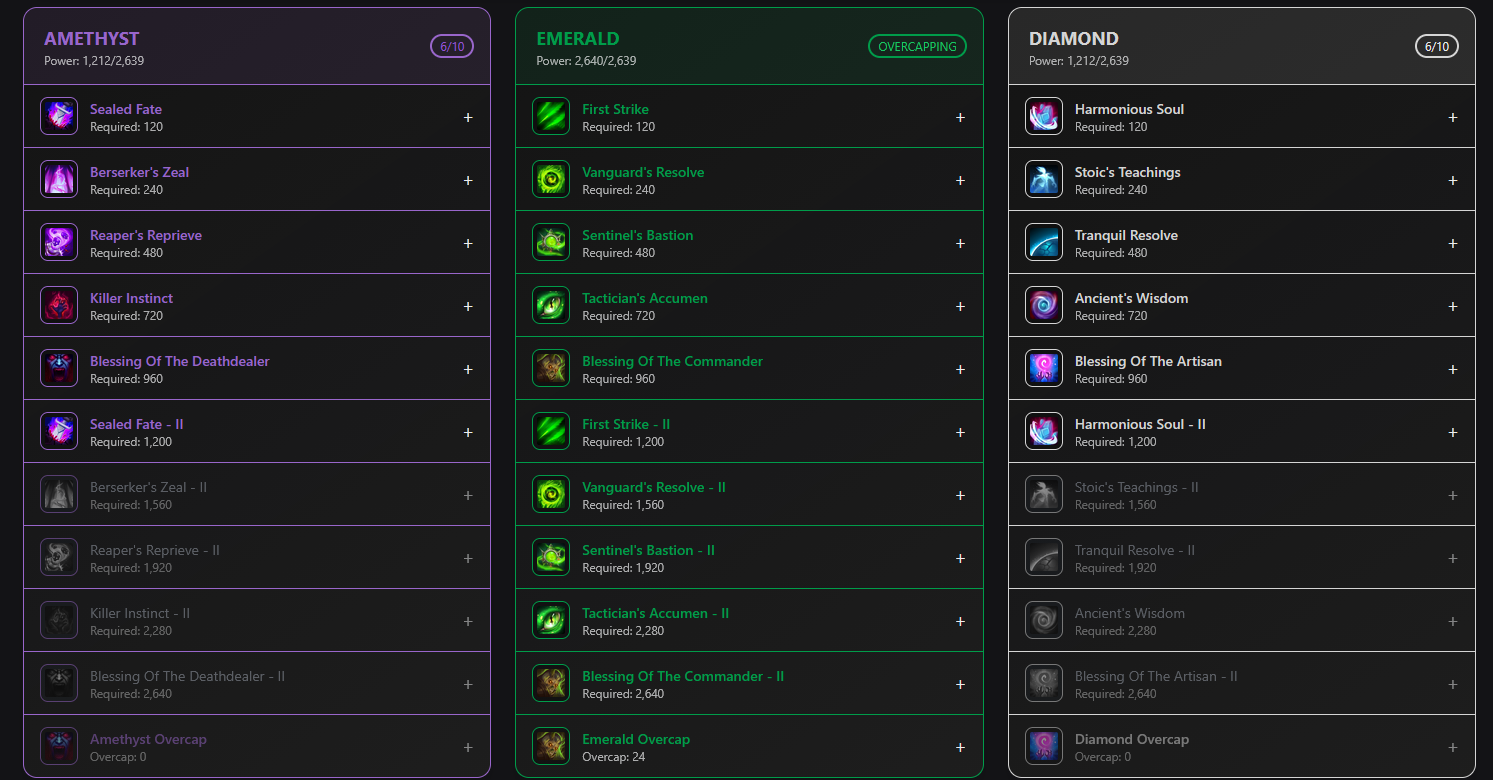The width and height of the screenshot is (1493, 780).
Task: Expand the Reaper's Reprieve row with plus
Action: click(x=468, y=243)
